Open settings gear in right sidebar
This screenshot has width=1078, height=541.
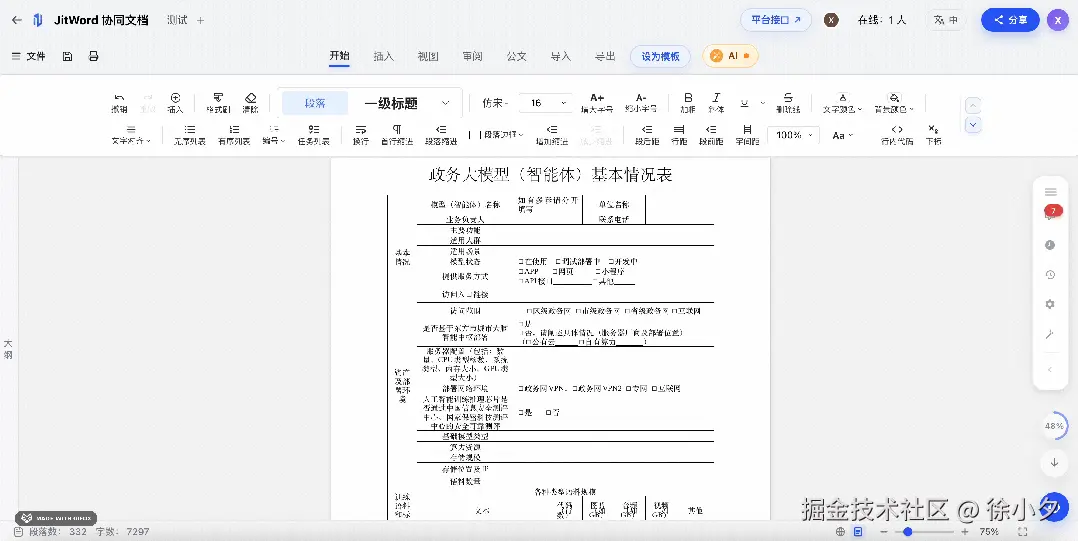pyautogui.click(x=1050, y=304)
